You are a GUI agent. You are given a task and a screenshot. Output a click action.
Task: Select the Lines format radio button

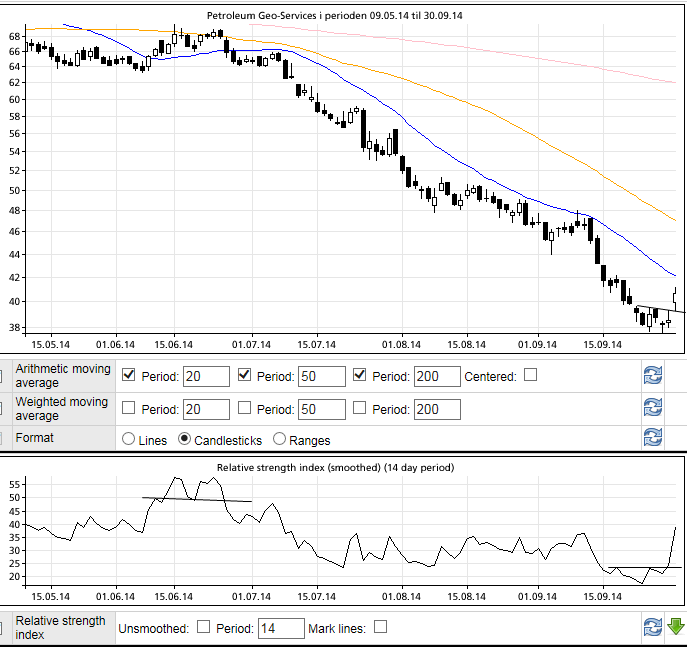(x=128, y=439)
